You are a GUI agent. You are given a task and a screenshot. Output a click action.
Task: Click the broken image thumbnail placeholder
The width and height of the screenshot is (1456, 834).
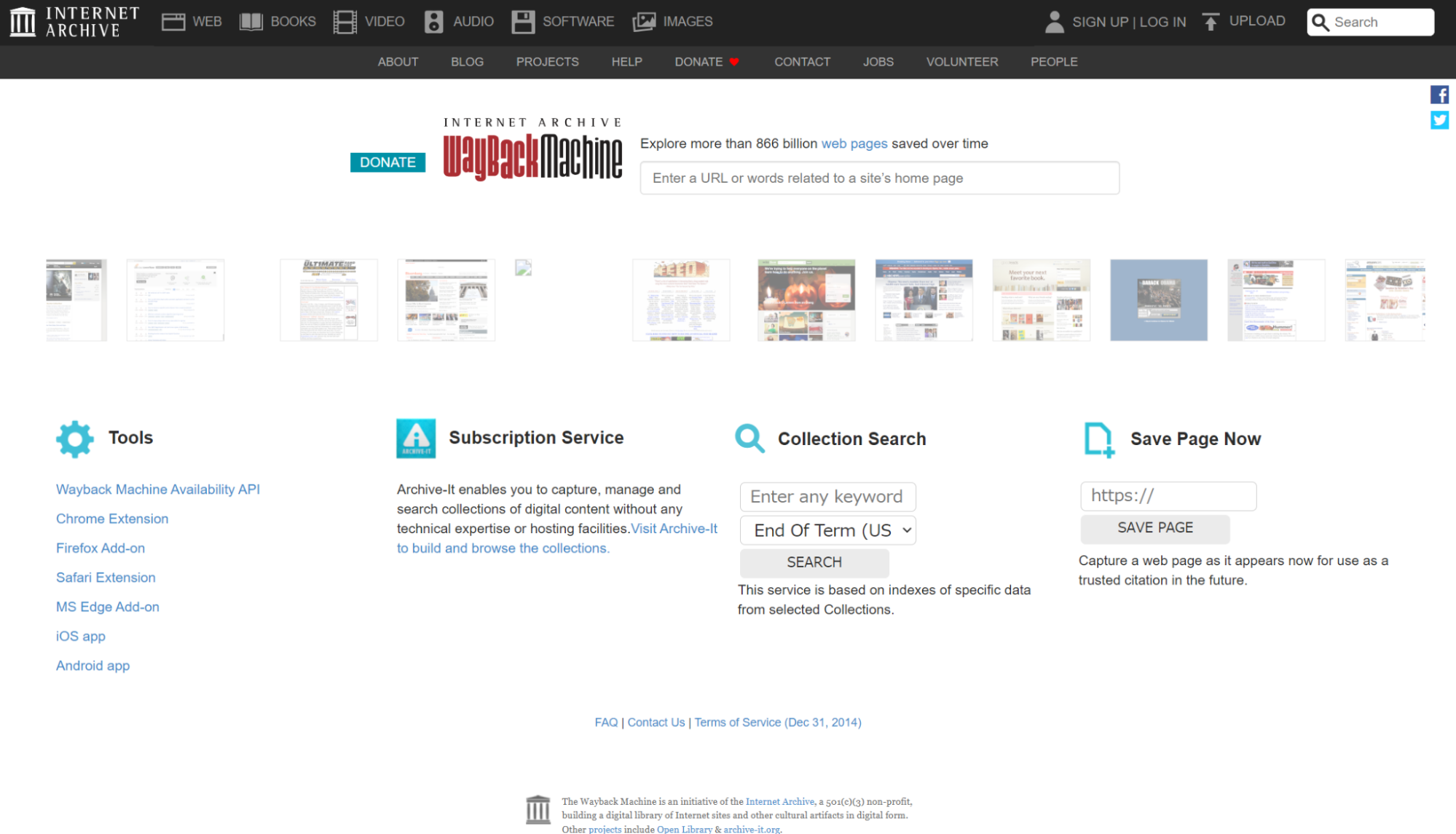pyautogui.click(x=523, y=267)
